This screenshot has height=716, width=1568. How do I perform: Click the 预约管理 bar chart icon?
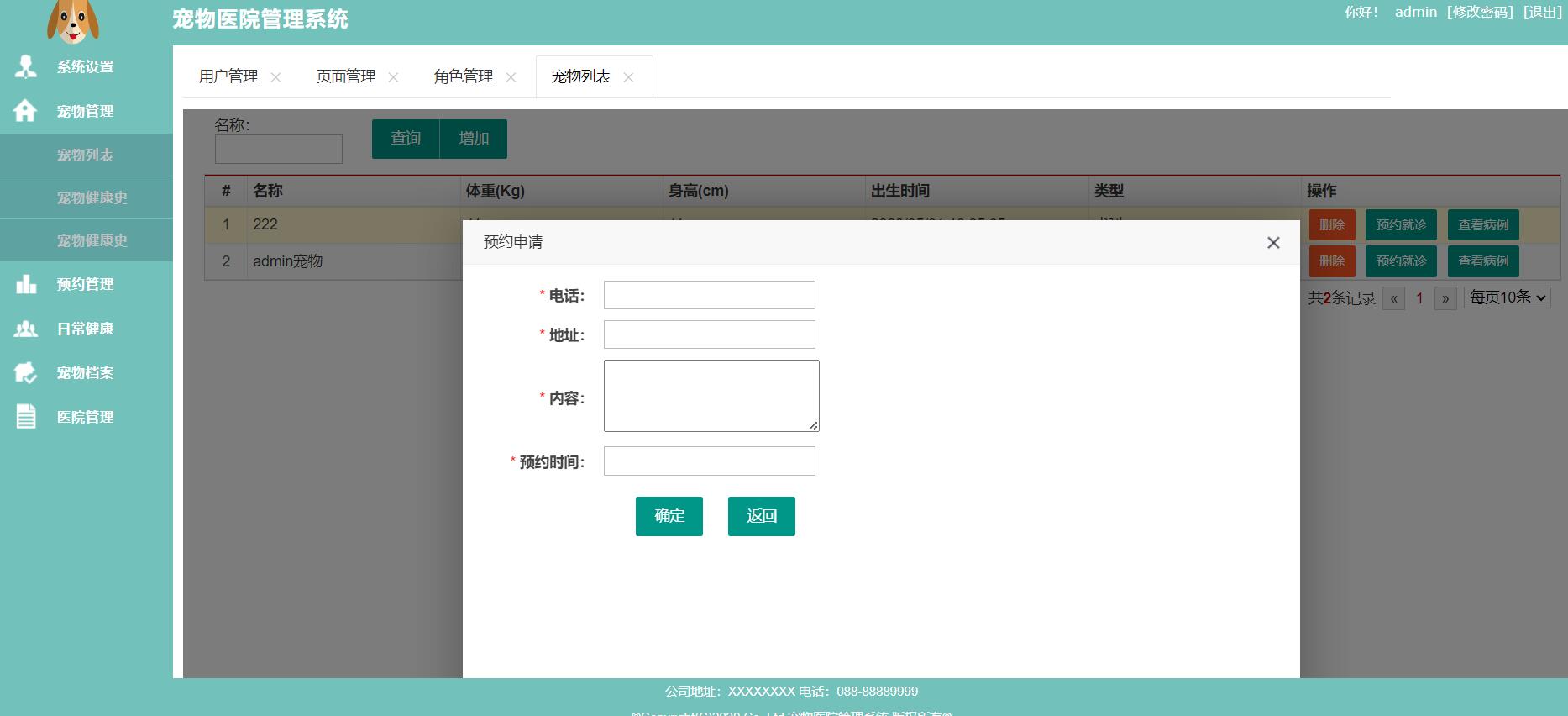26,284
